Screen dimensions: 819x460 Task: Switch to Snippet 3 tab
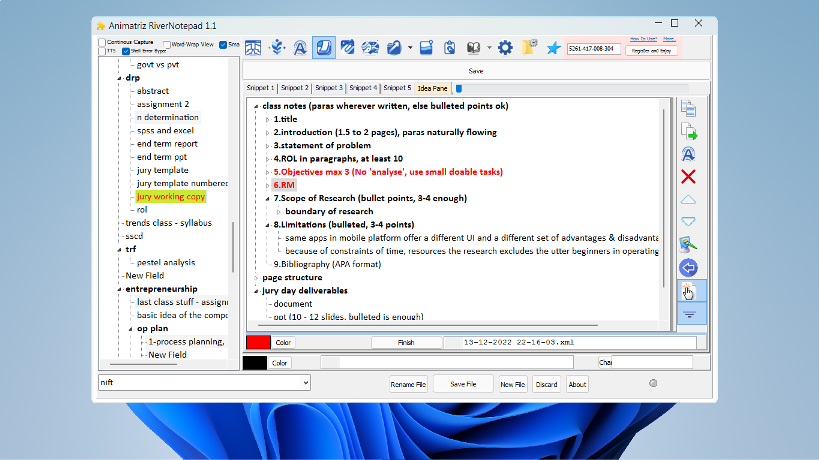coord(329,88)
